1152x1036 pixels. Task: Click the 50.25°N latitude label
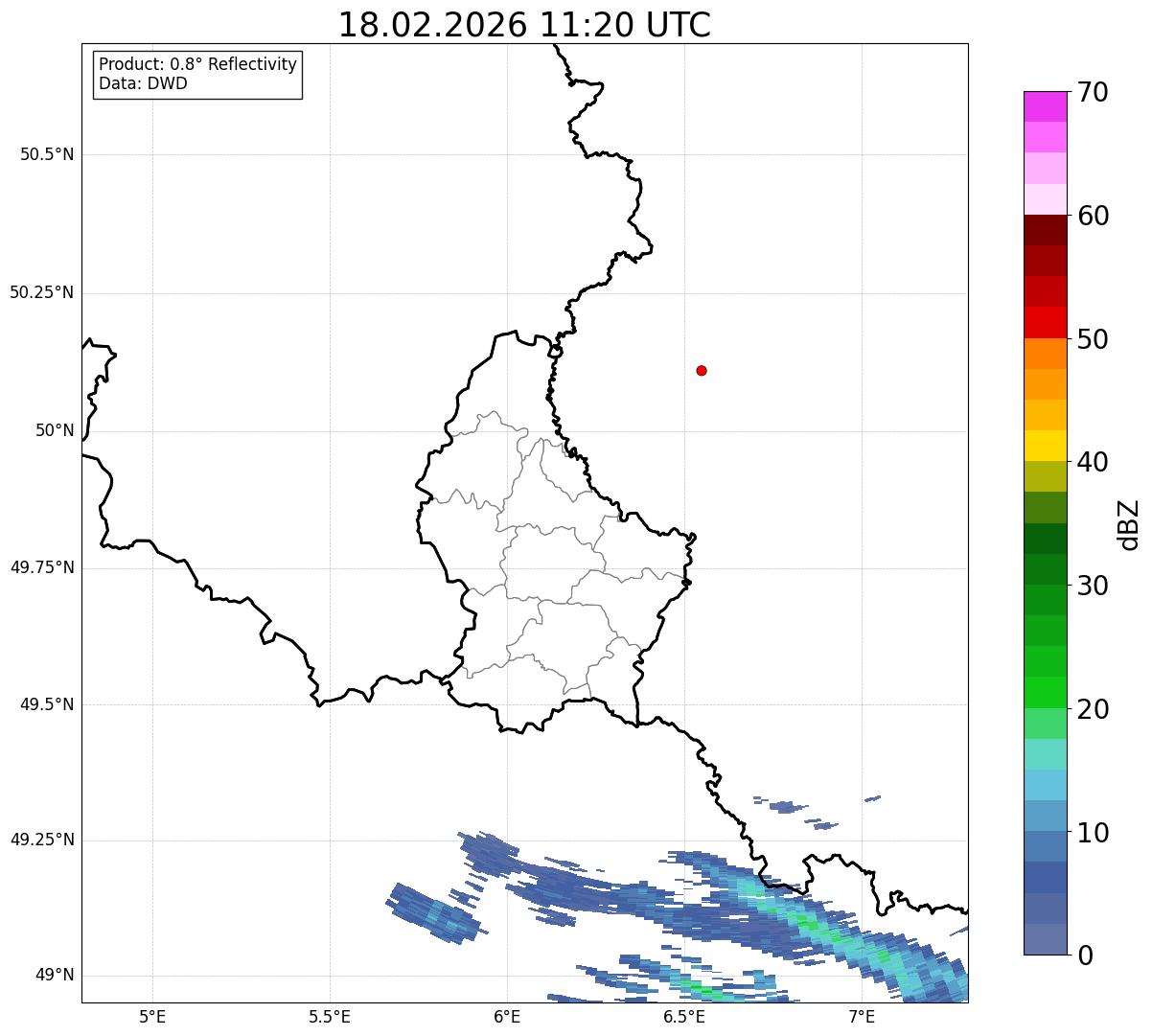point(42,292)
